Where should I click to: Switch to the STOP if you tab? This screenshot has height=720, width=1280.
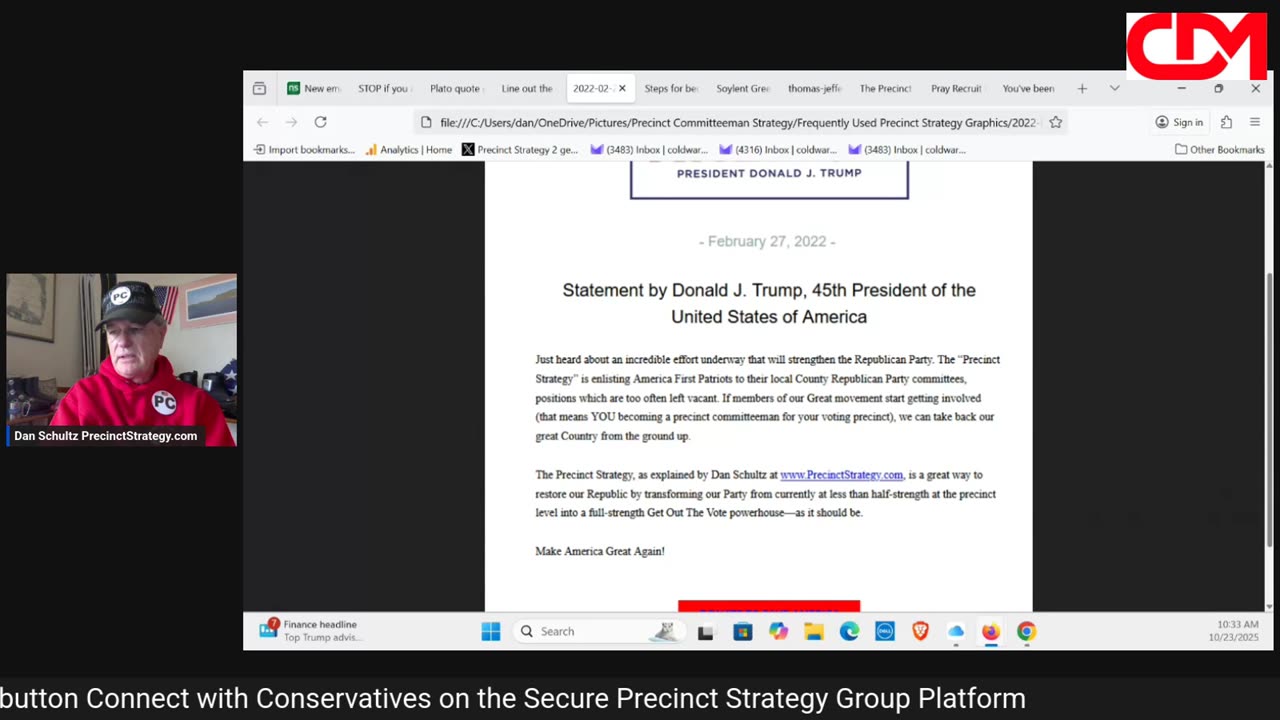click(383, 88)
